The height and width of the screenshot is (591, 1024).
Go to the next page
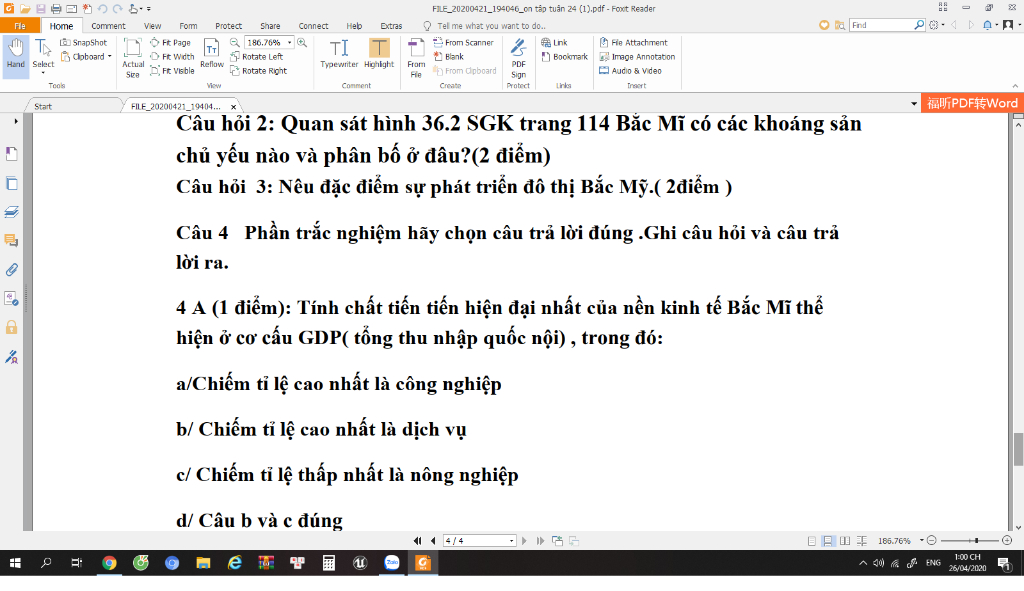524,541
